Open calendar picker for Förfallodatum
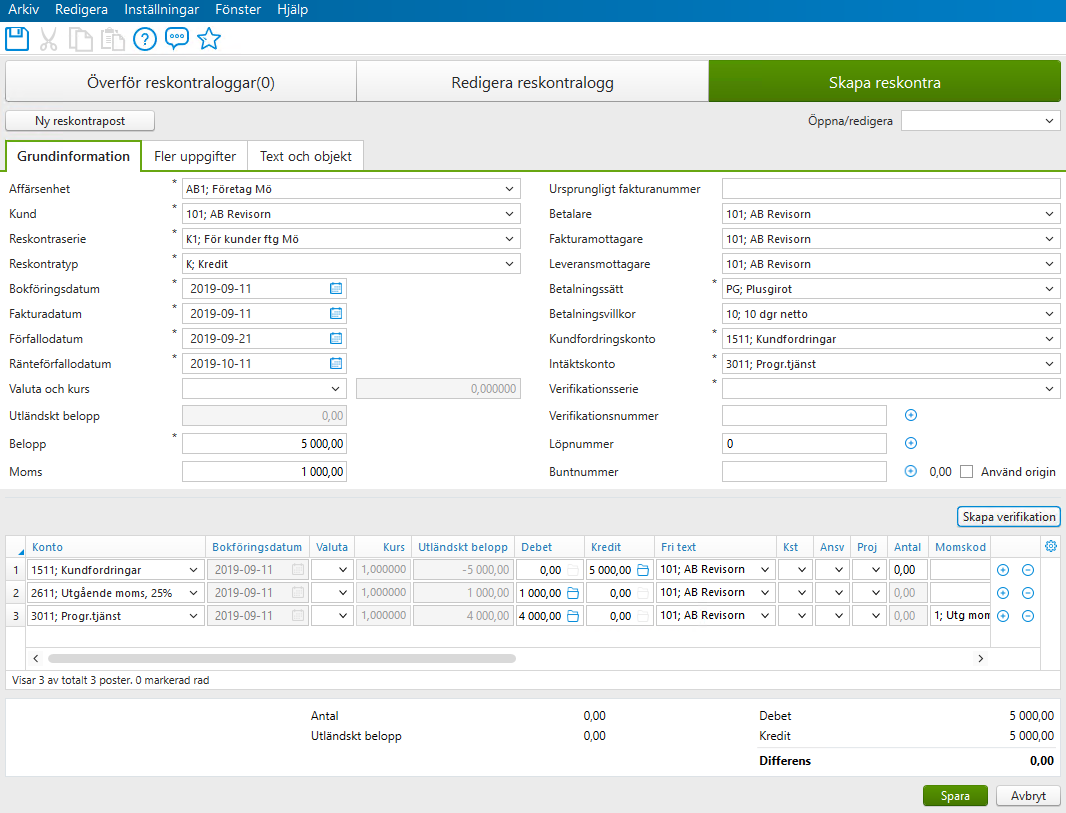 point(336,338)
